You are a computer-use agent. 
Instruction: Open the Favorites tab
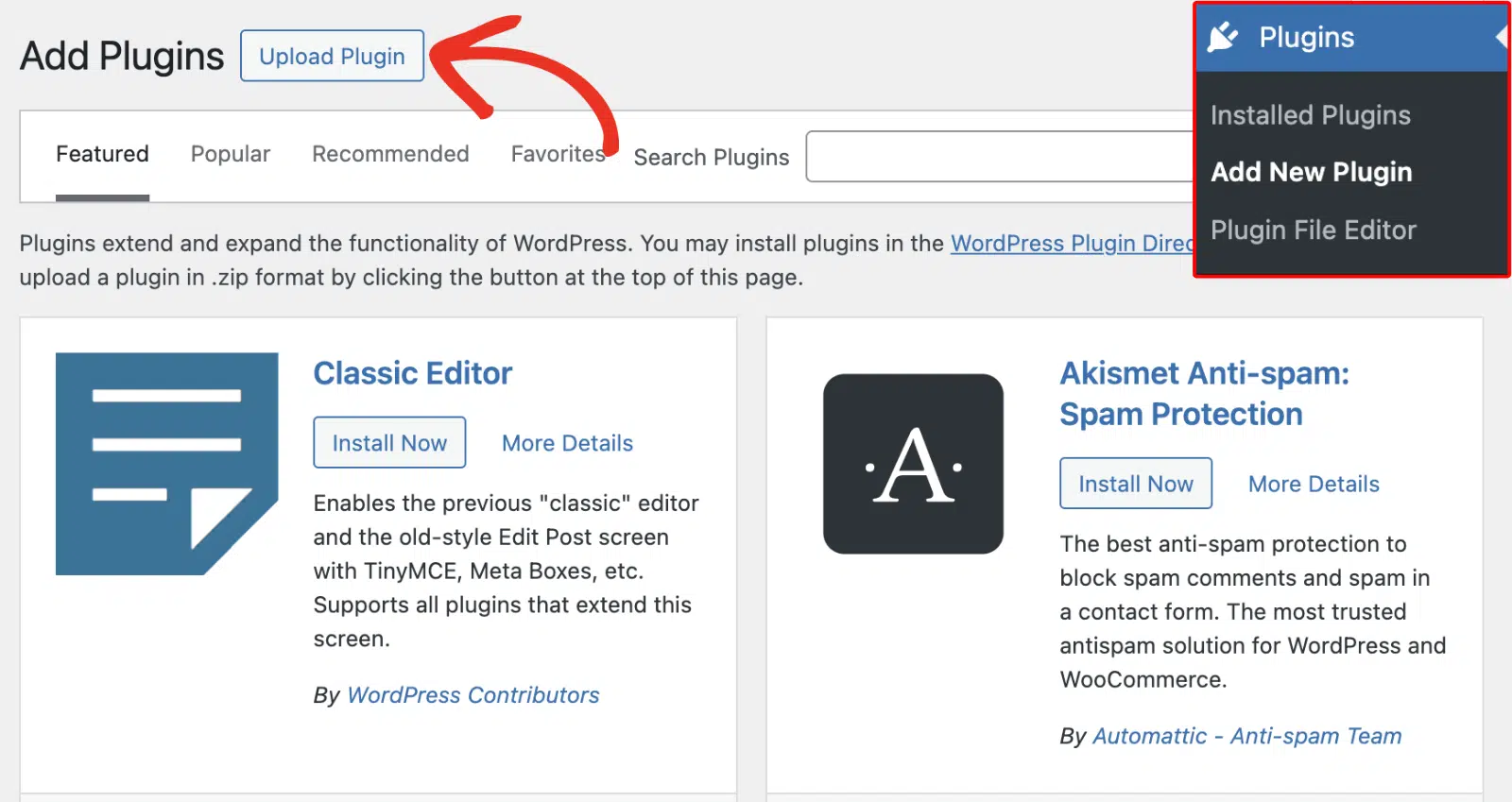(x=558, y=154)
